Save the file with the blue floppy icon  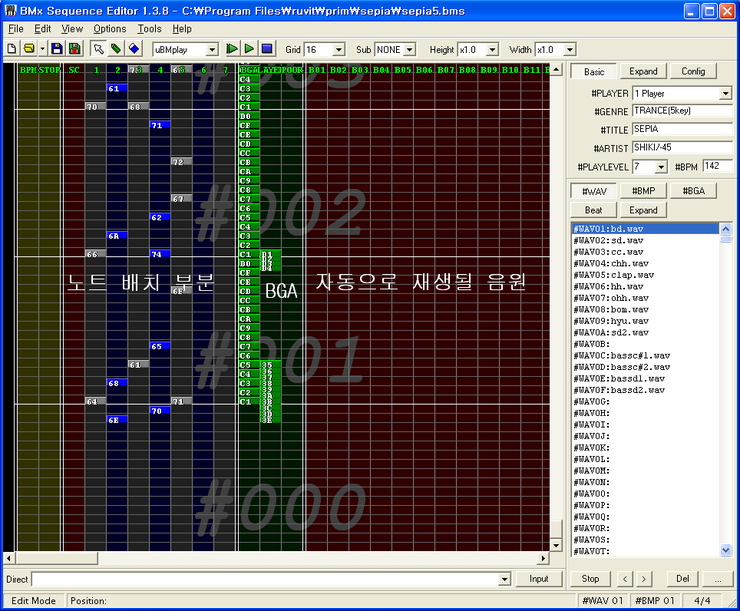coord(57,49)
